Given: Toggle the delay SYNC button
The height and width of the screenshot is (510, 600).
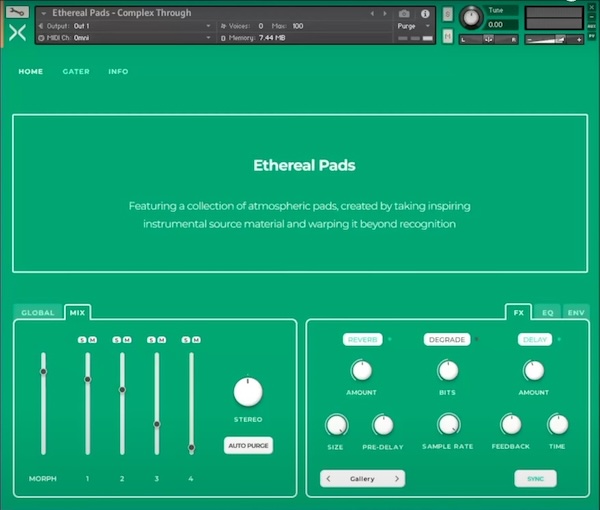Looking at the screenshot, I should [x=535, y=479].
